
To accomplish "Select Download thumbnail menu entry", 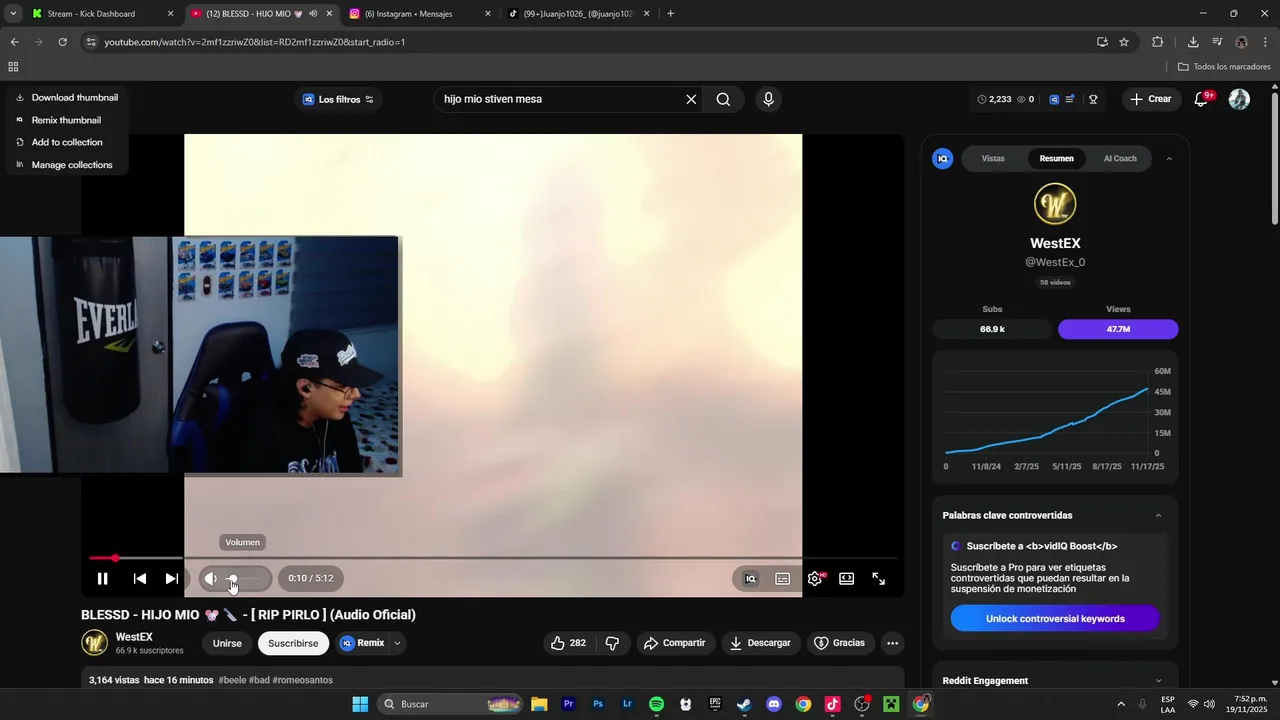I will (x=67, y=98).
